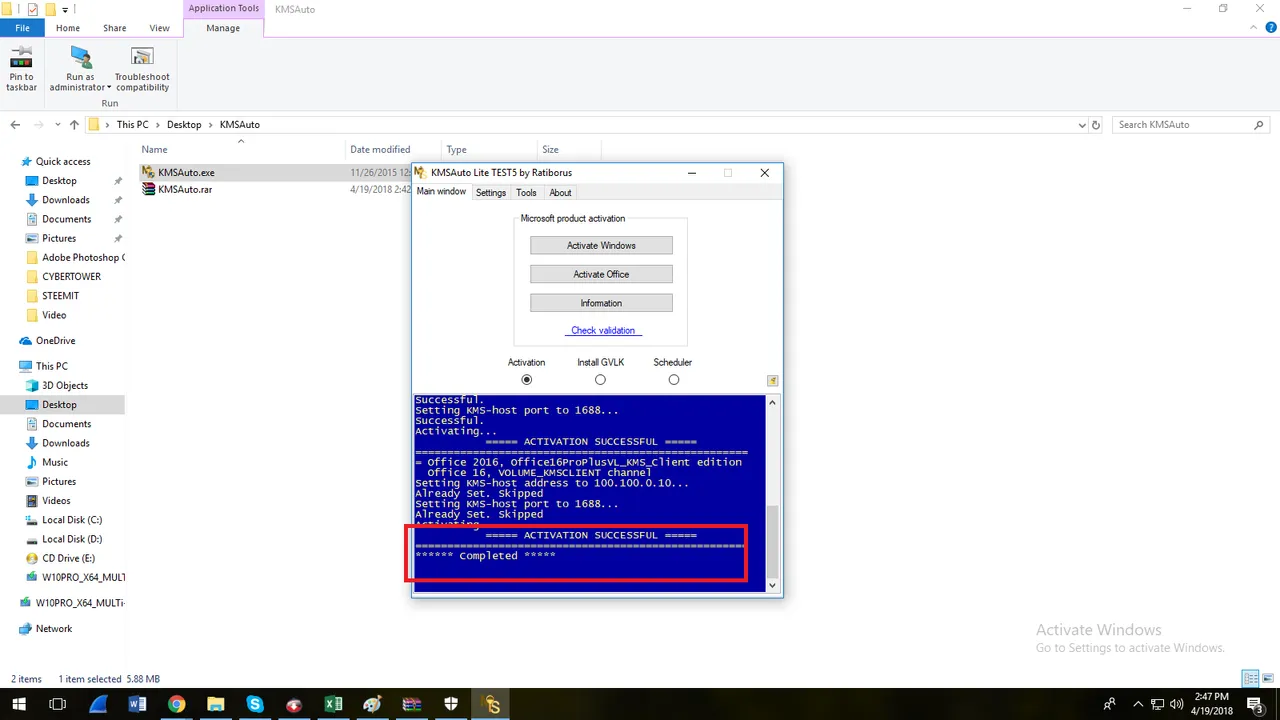Click the Desktop breadcrumb in the address bar
The width and height of the screenshot is (1280, 720).
[x=184, y=125]
